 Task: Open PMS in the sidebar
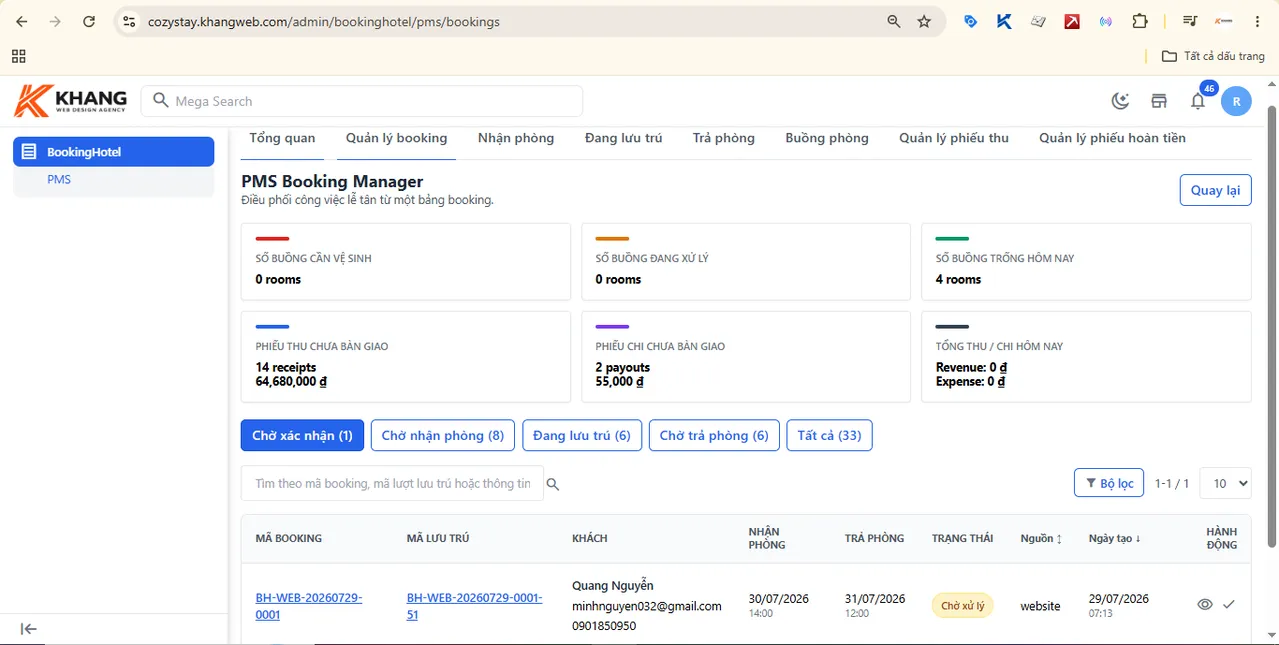(x=59, y=180)
